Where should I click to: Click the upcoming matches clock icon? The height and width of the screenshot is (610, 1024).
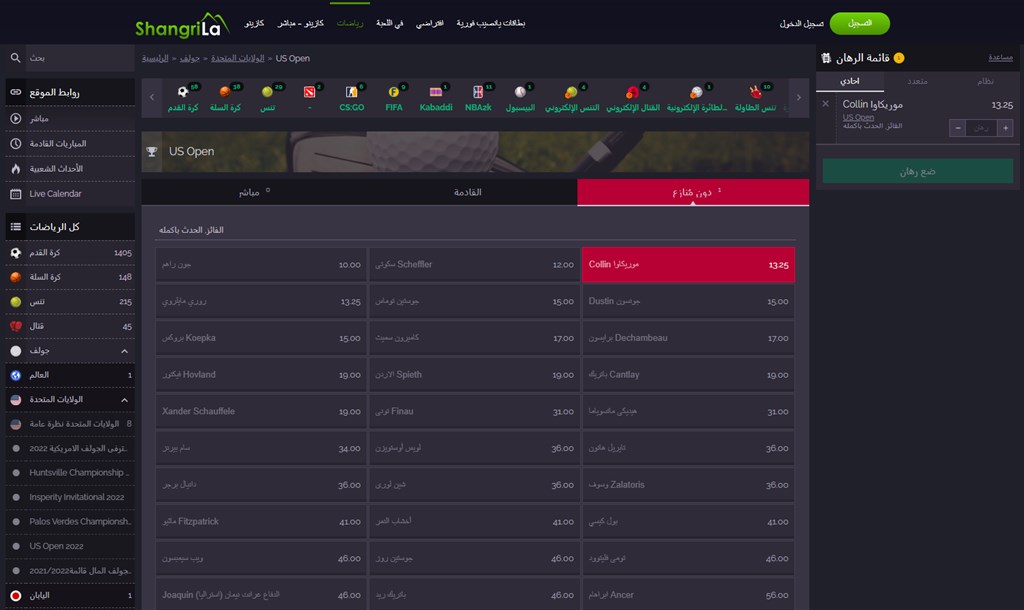16,144
